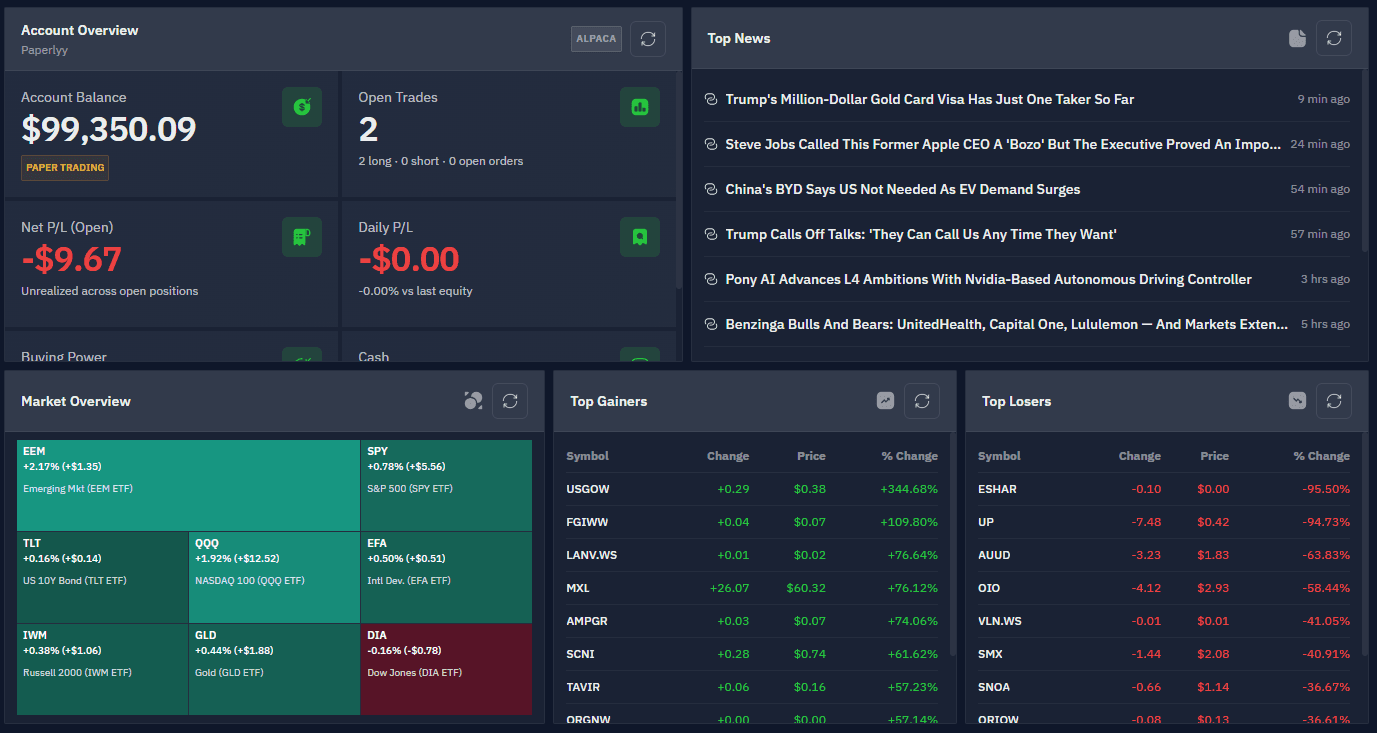Screen dimensions: 1377x733
Task: Select the QQQ NASDAQ 100 heatmap tile
Action: (x=275, y=578)
